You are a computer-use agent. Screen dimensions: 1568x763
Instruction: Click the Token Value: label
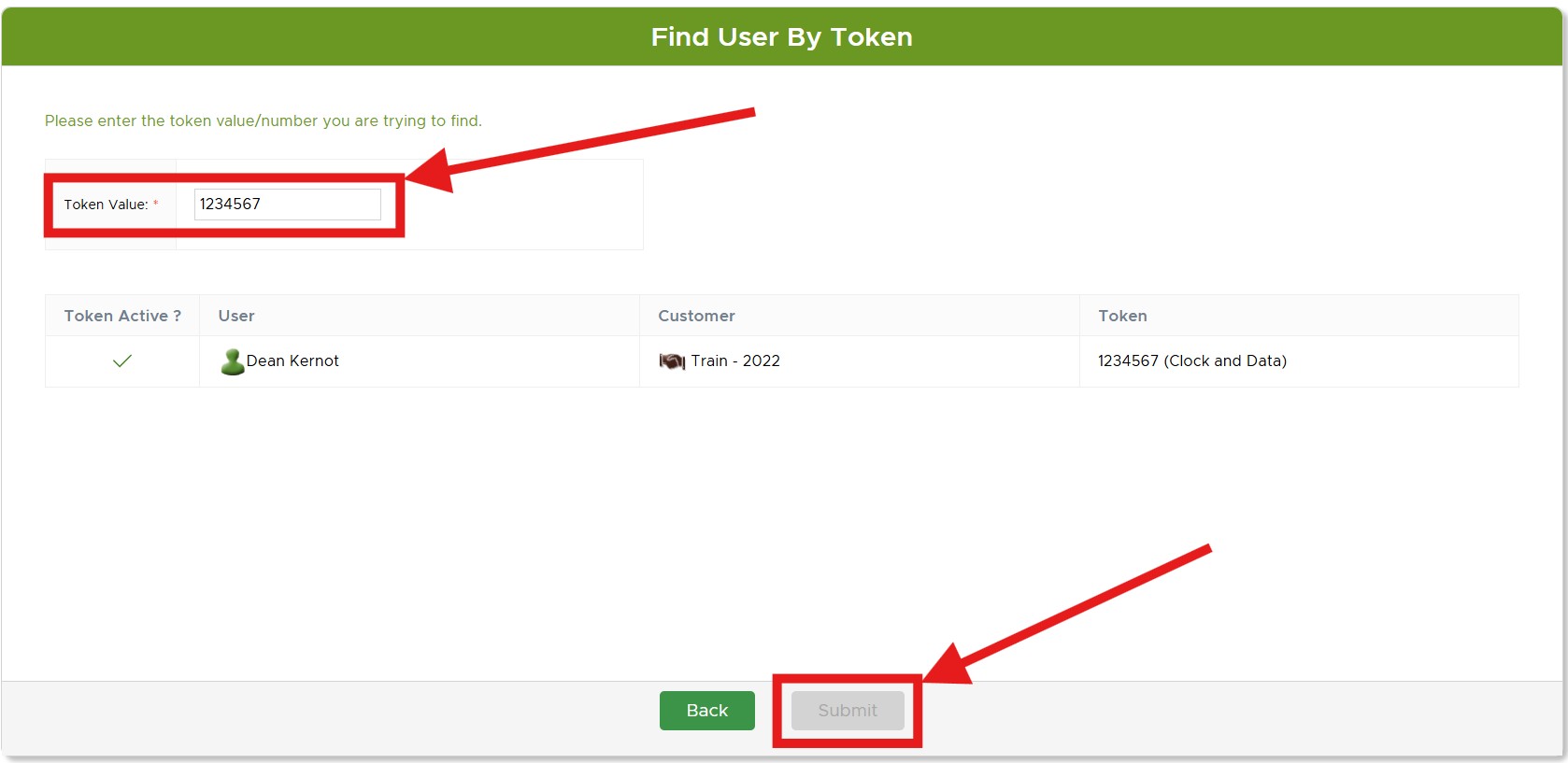[106, 205]
